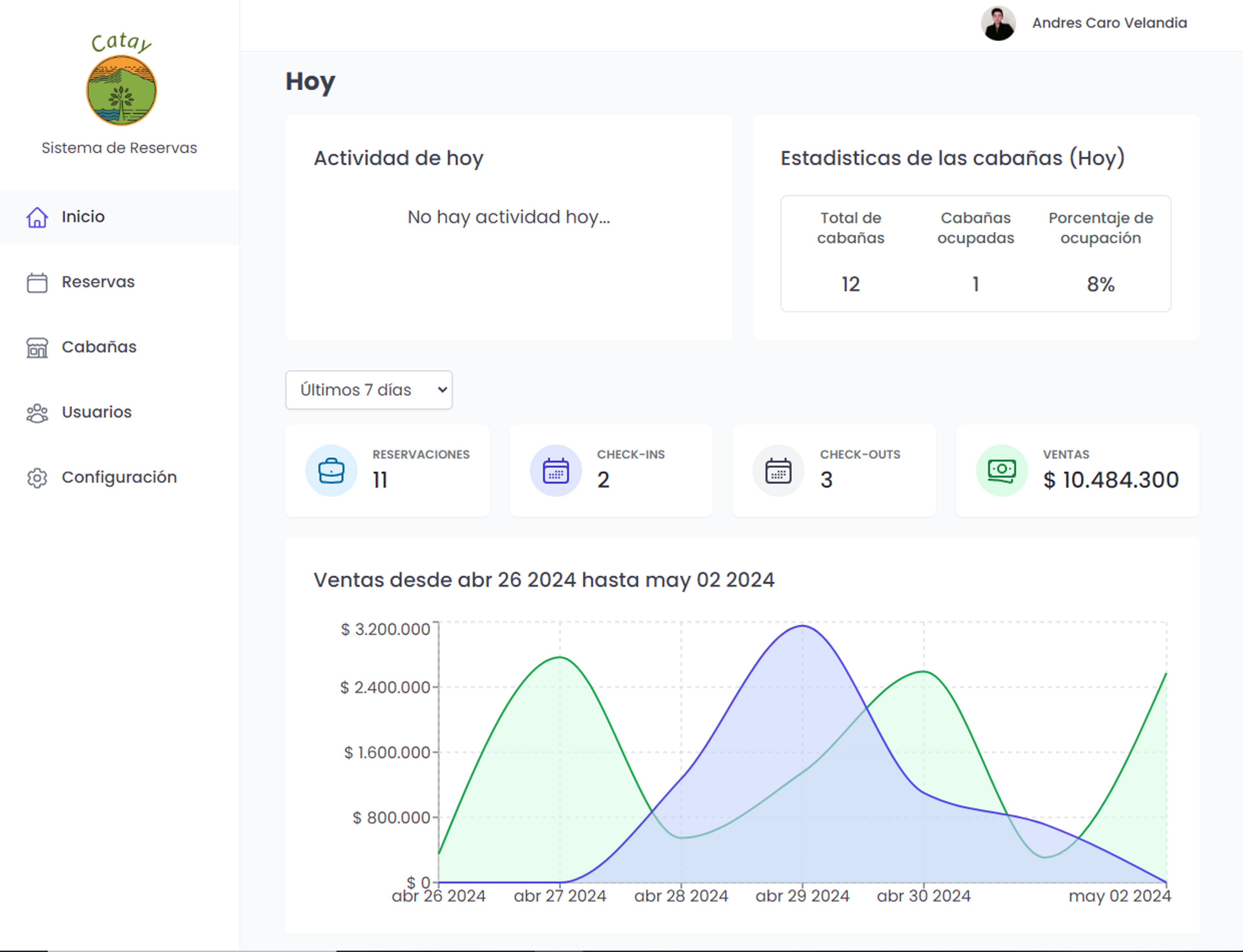This screenshot has height=952, width=1243.
Task: Click the Total de cabañas label
Action: click(850, 228)
